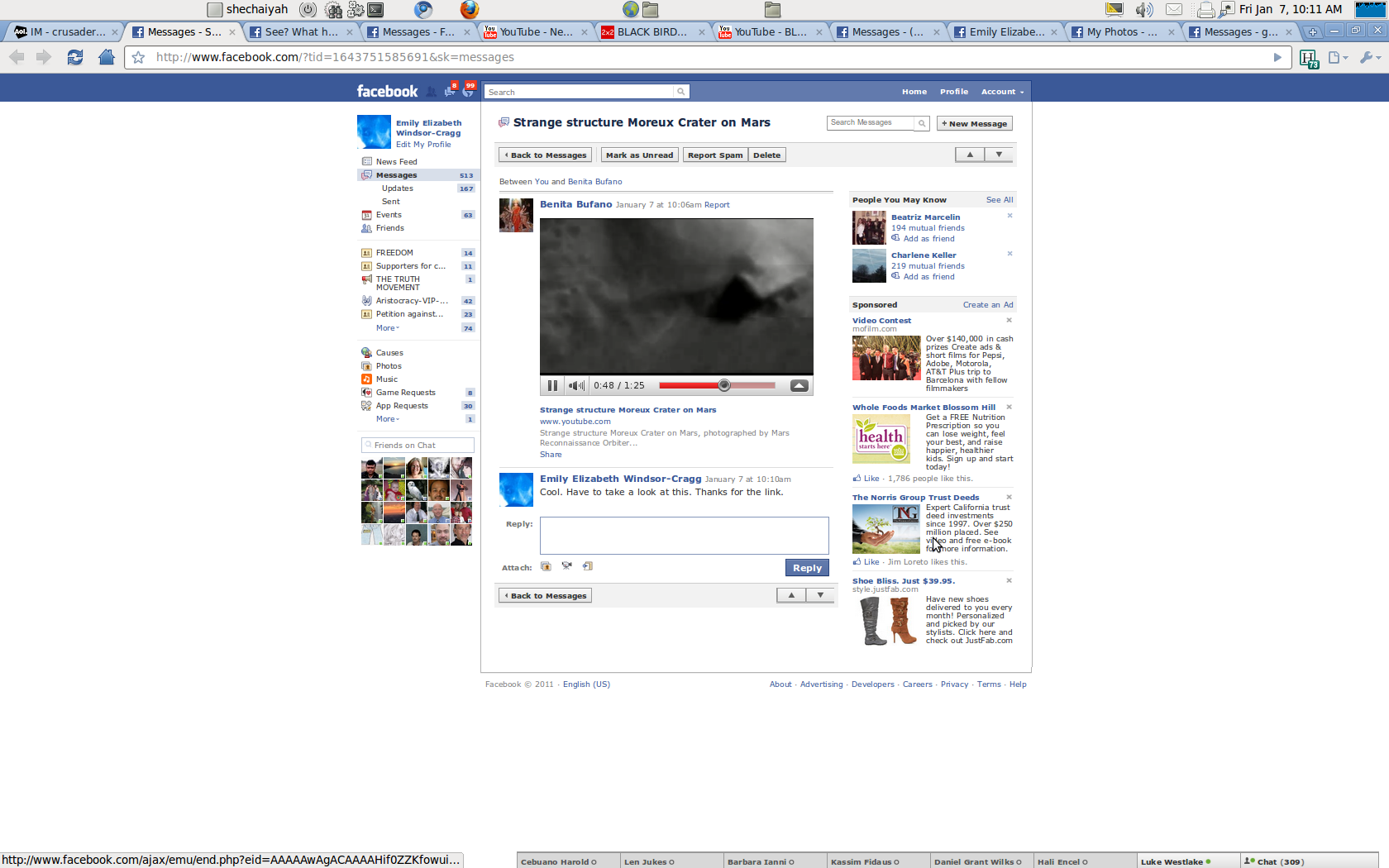1389x868 pixels.
Task: Switch to IM - crusader tab
Action: click(66, 32)
